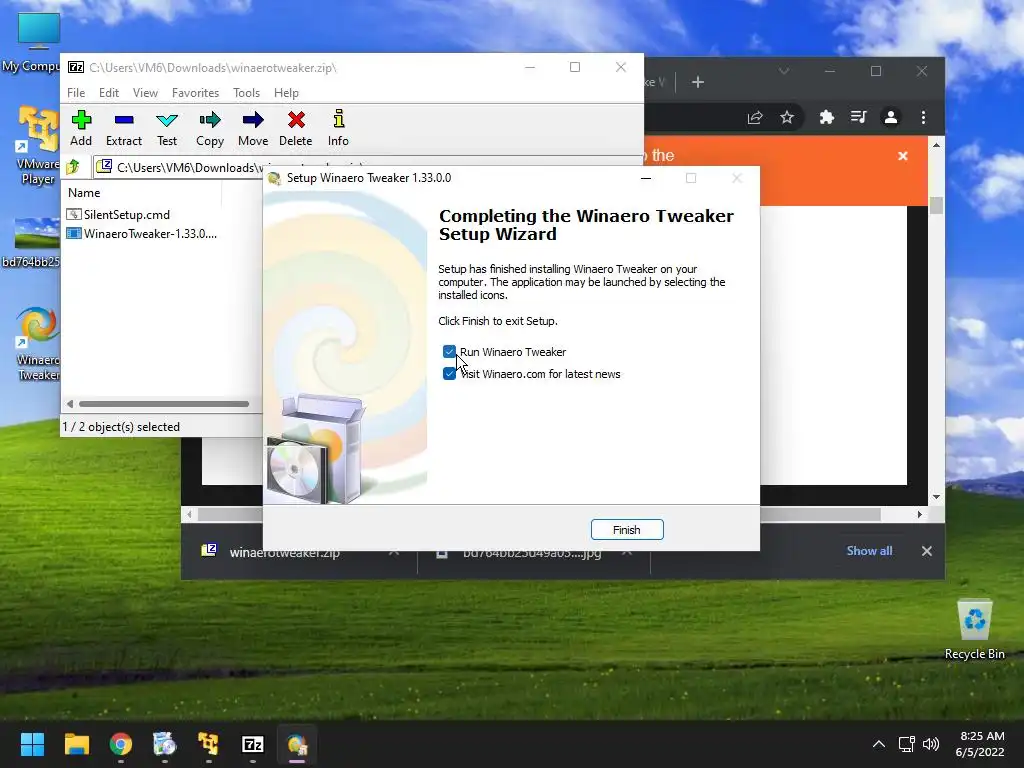The image size is (1024, 768).
Task: Click the Delete icon in 7-Zip toolbar
Action: coord(296,128)
